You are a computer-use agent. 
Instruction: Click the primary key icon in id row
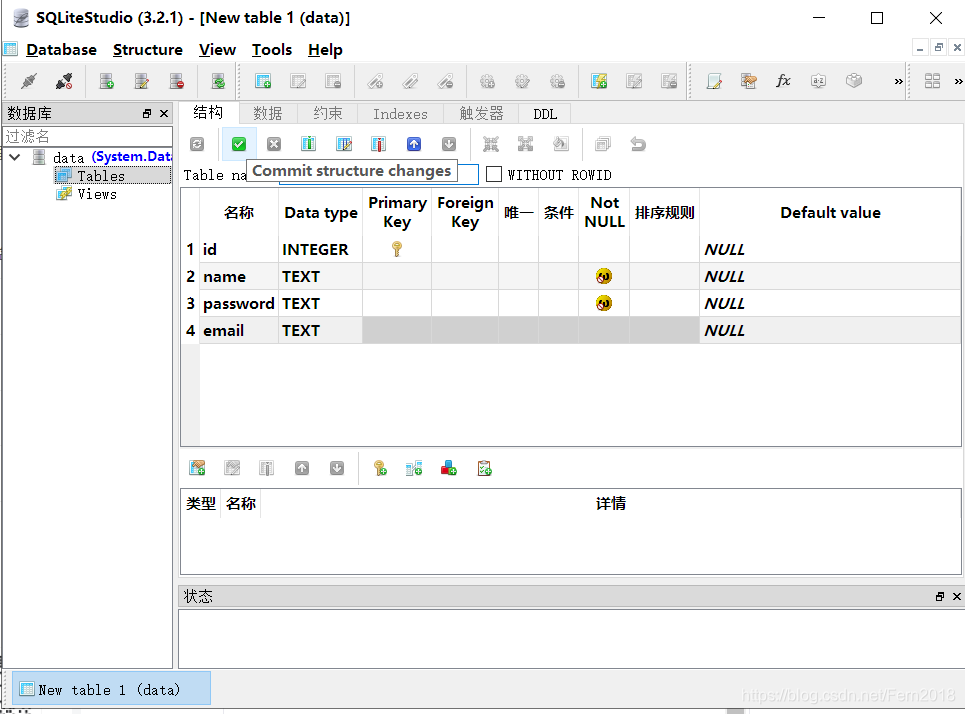[x=397, y=249]
